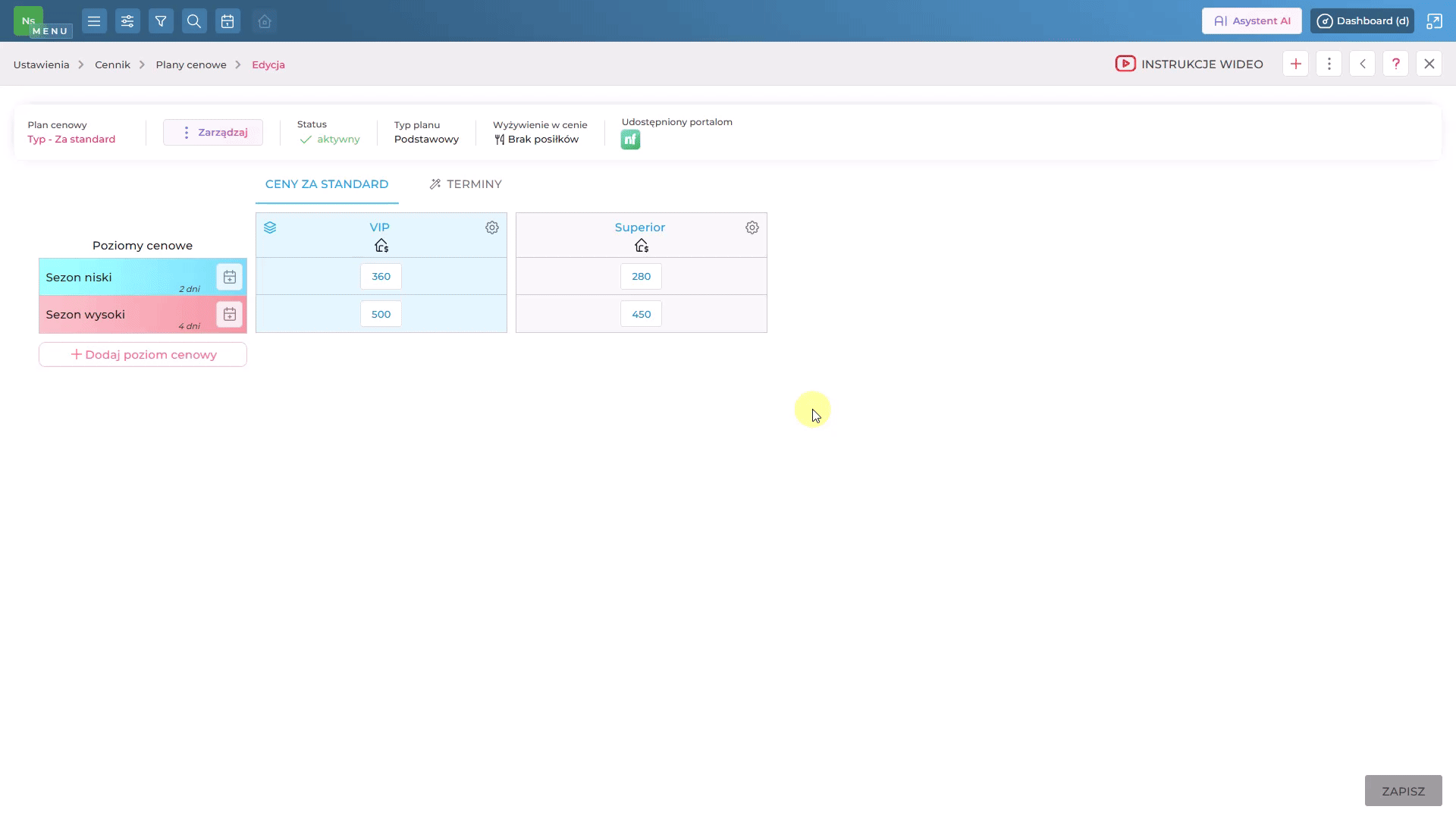Open INSTRUKCJE WIDEO link
1456x819 pixels.
[x=1189, y=64]
